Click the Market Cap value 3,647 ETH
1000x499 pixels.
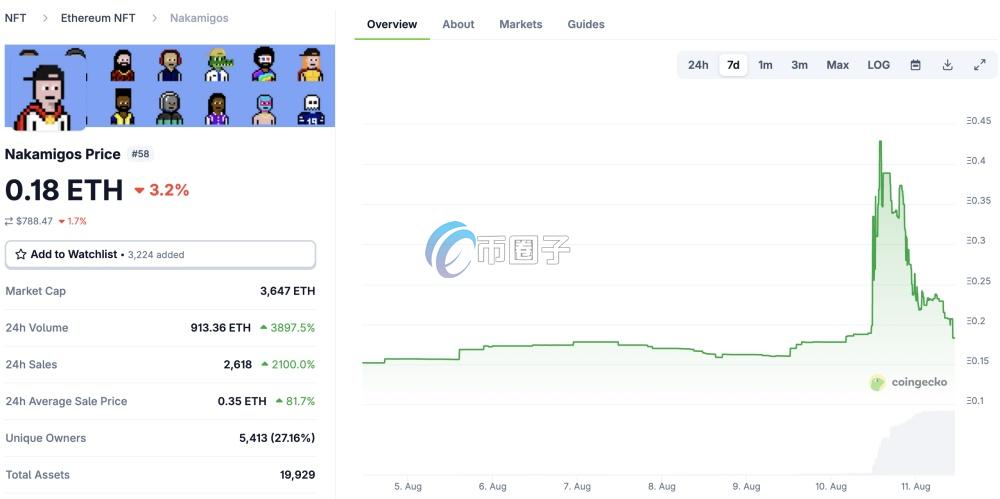tap(287, 291)
